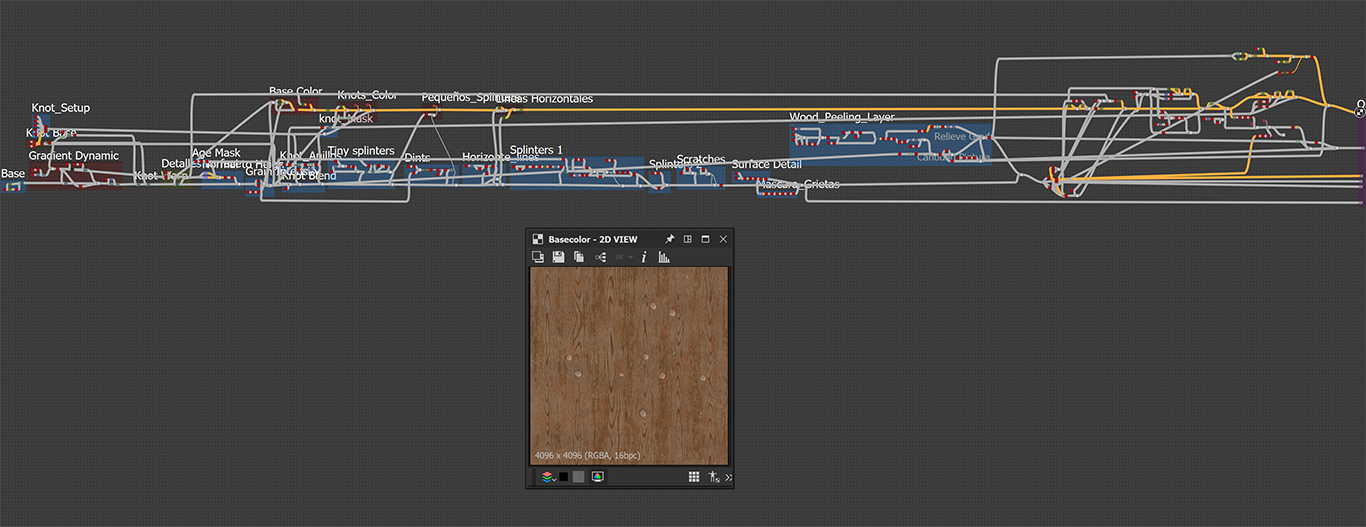This screenshot has height=527, width=1366.
Task: Click the wood texture preview image
Action: point(629,365)
